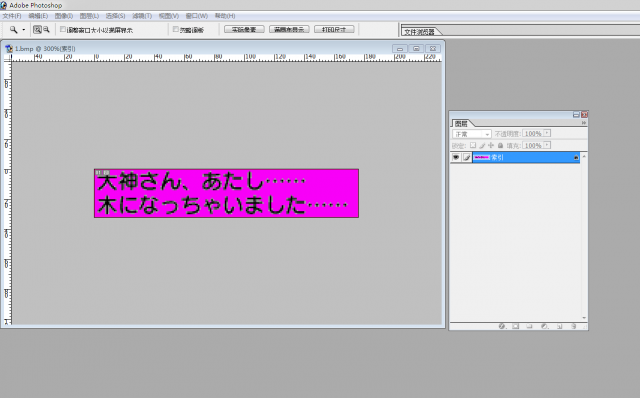Image resolution: width=640 pixels, height=398 pixels.
Task: Click the Photoshop application icon in title bar
Action: click(x=4, y=5)
